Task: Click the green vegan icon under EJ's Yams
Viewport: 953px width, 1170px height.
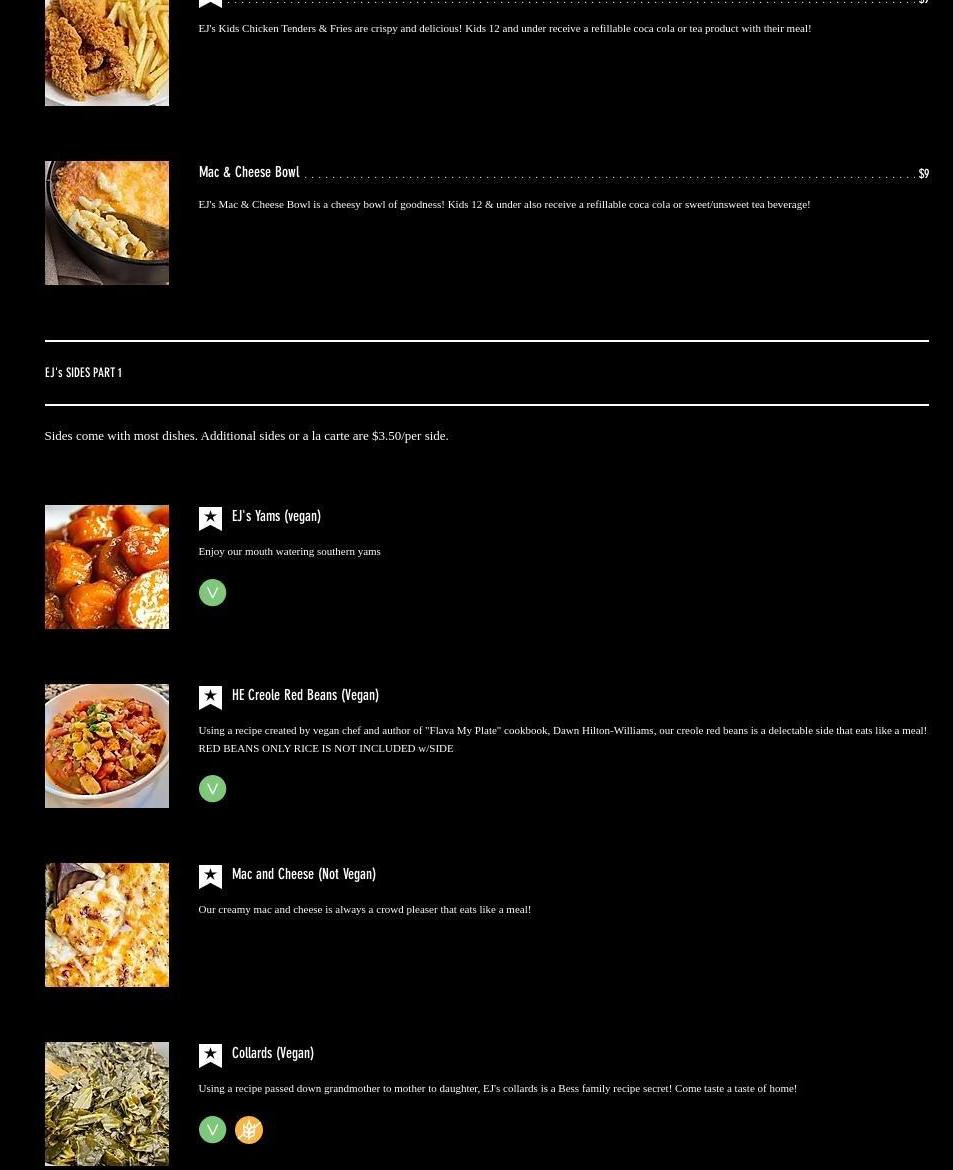Action: (213, 592)
